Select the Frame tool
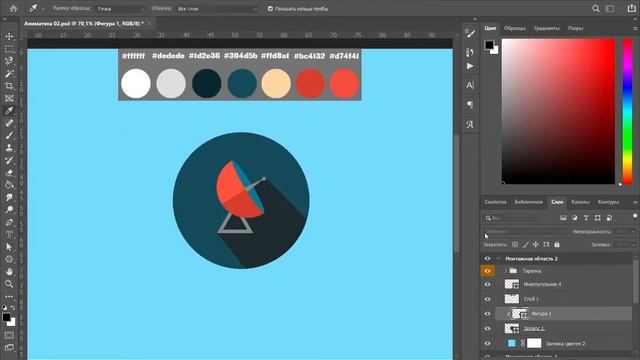This screenshot has width=640, height=360. tap(9, 98)
